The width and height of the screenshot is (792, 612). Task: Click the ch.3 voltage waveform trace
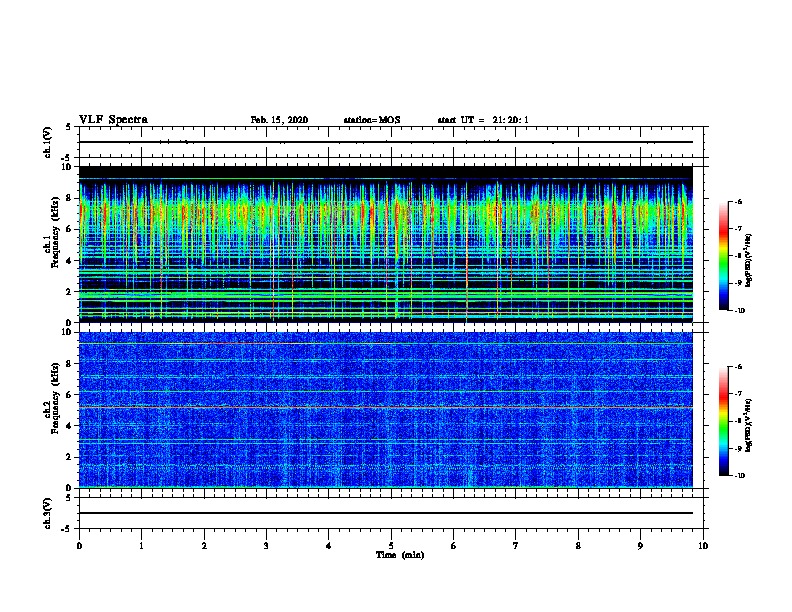pyautogui.click(x=386, y=513)
